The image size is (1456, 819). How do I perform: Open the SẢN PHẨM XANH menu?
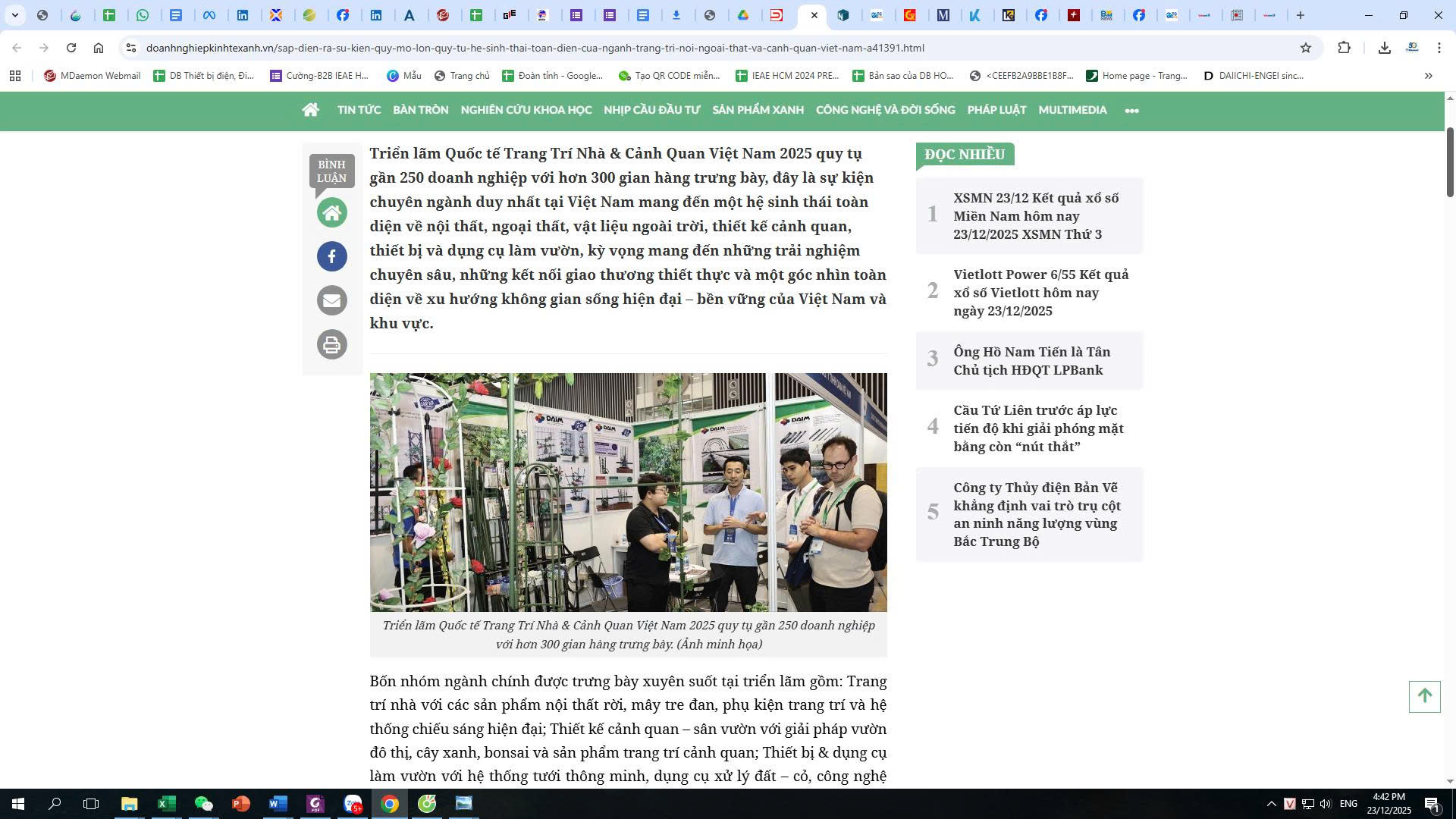(758, 110)
